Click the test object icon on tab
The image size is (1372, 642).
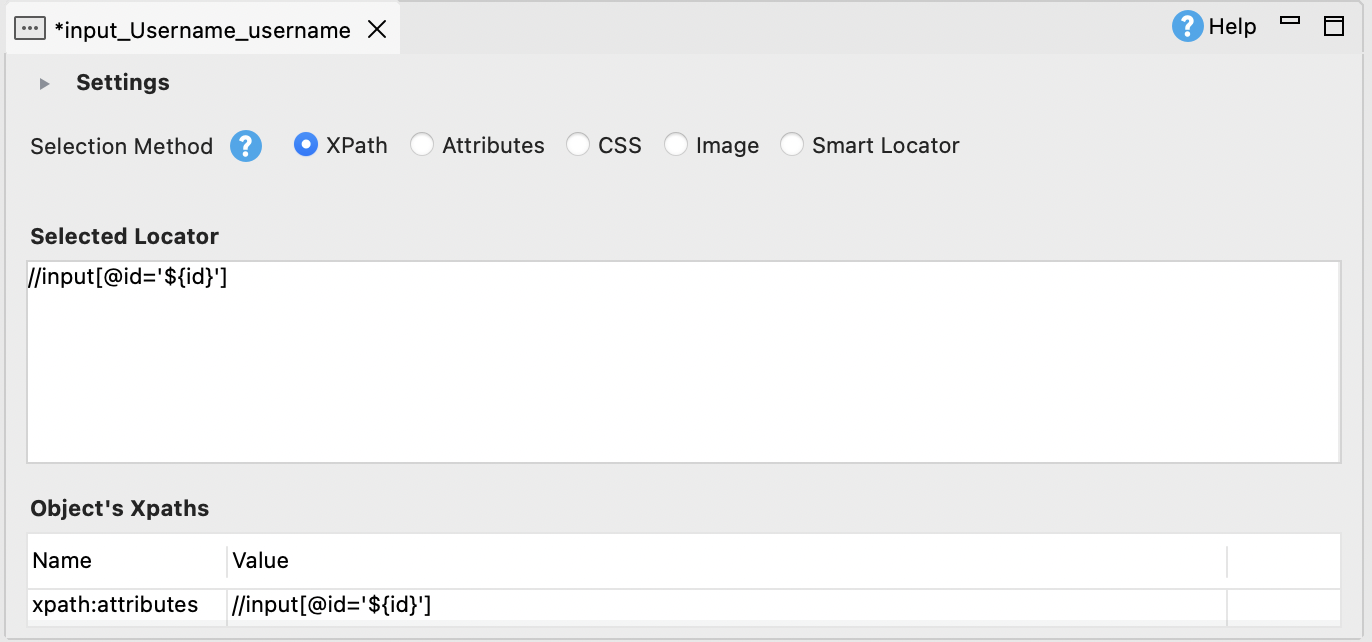tap(30, 30)
